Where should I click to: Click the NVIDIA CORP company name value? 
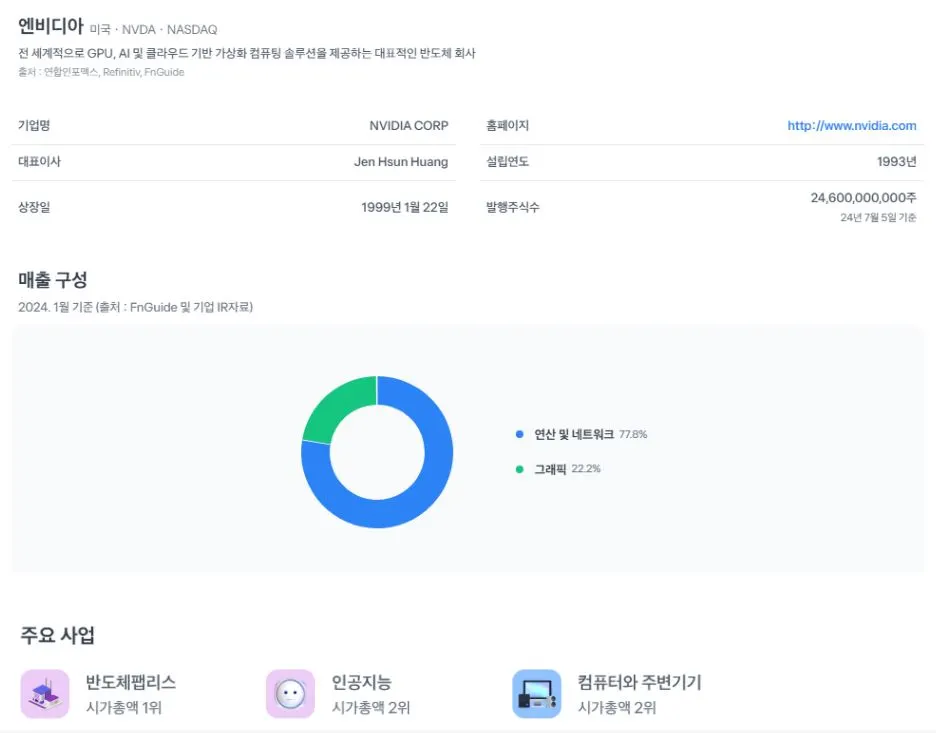tap(408, 125)
